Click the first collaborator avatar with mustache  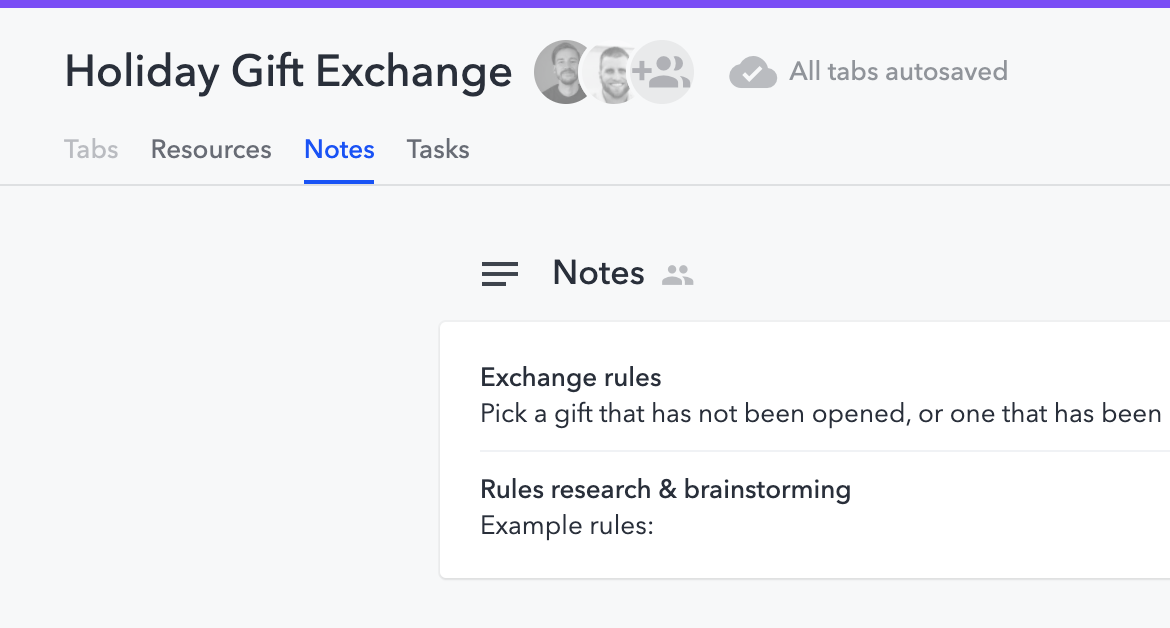(x=563, y=72)
